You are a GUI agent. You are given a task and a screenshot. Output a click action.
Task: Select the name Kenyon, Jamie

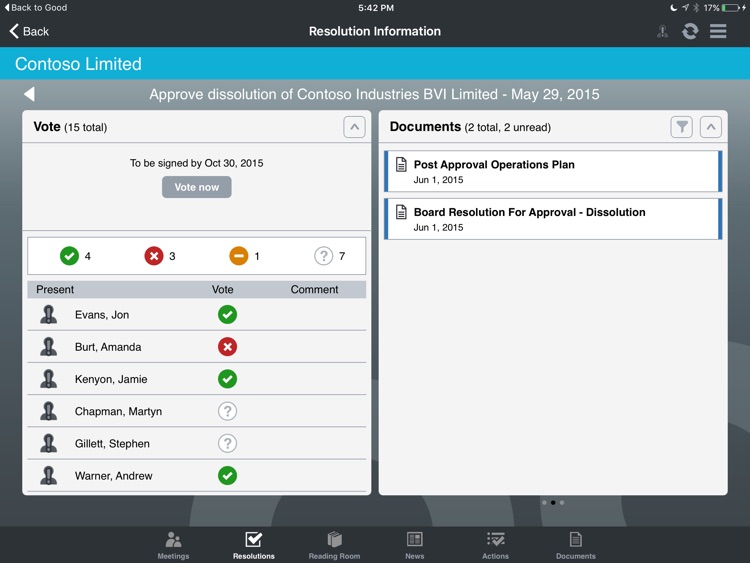(111, 379)
